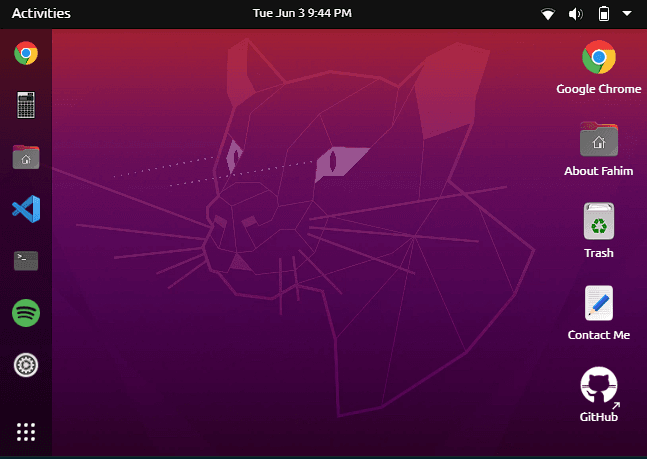
Task: Open the Google Chrome desktop shortcut
Action: 598,58
